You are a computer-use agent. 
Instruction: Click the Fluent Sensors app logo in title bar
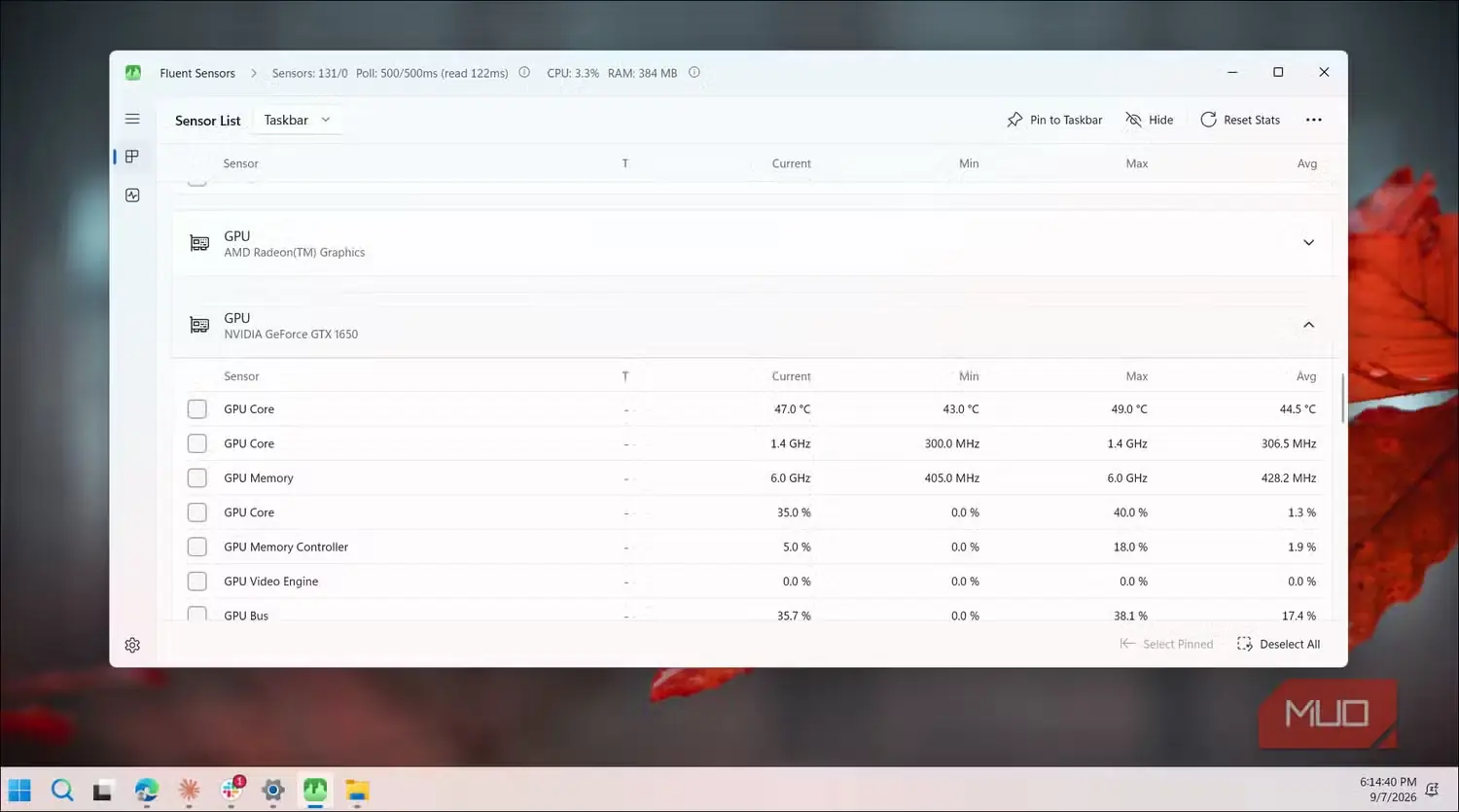coord(133,73)
